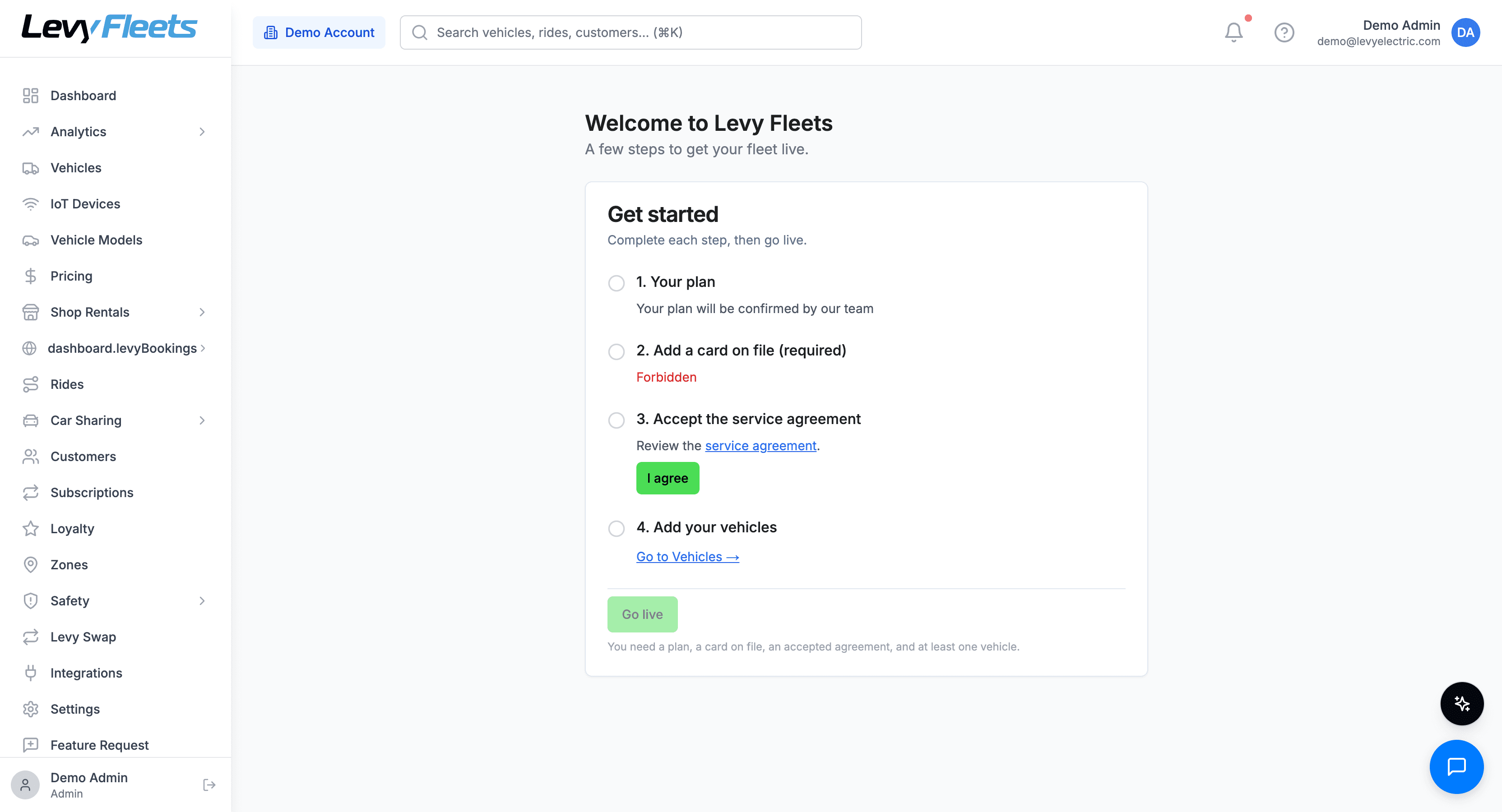
Task: Click the I agree button
Action: 668,478
